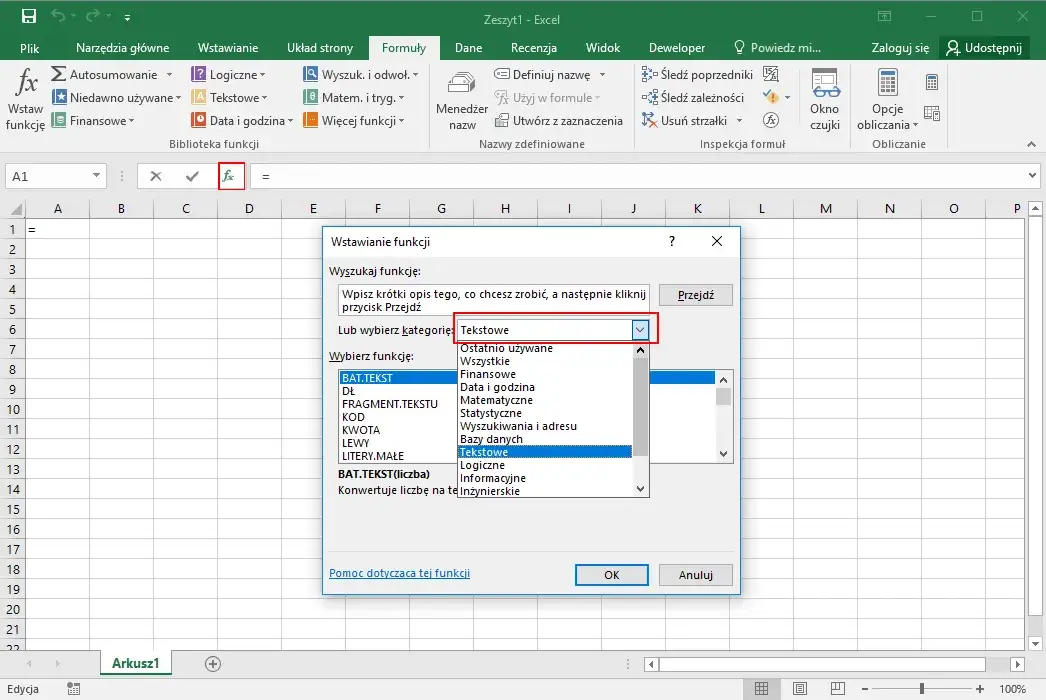Cancel entry with the X formula bar icon
This screenshot has height=700, width=1046.
point(155,176)
